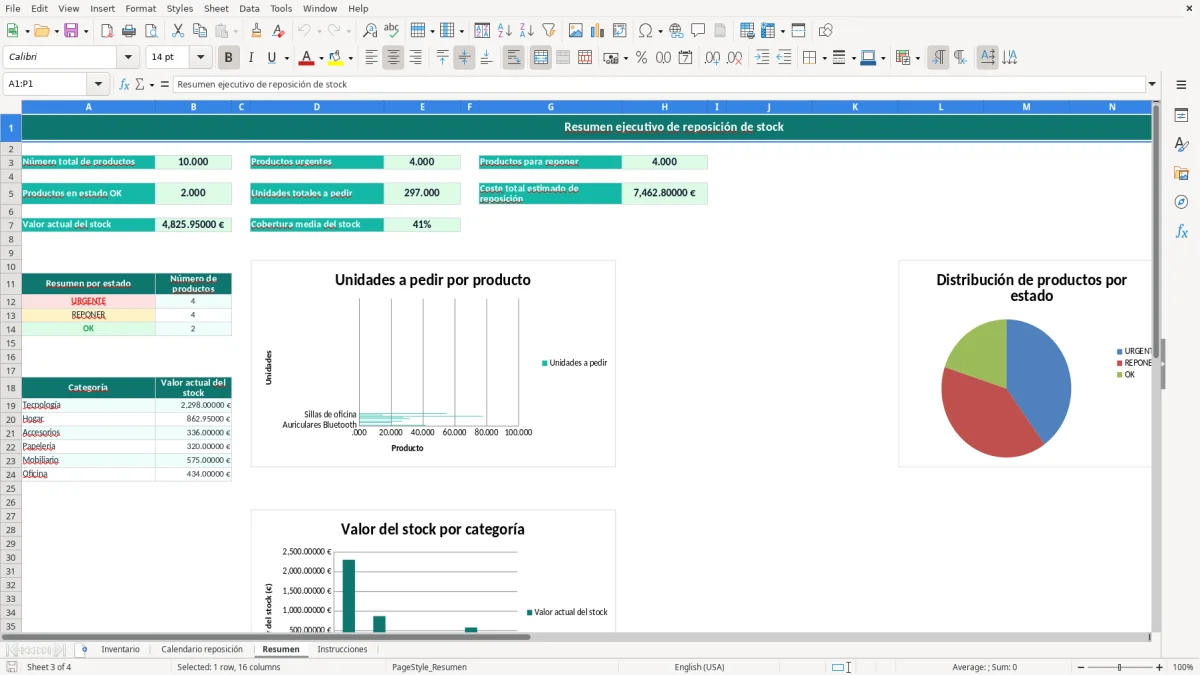Click the Format as Percent icon

[x=641, y=58]
